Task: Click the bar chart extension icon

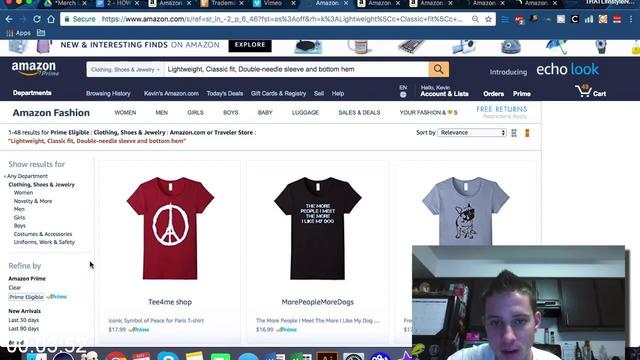Action: coord(589,19)
